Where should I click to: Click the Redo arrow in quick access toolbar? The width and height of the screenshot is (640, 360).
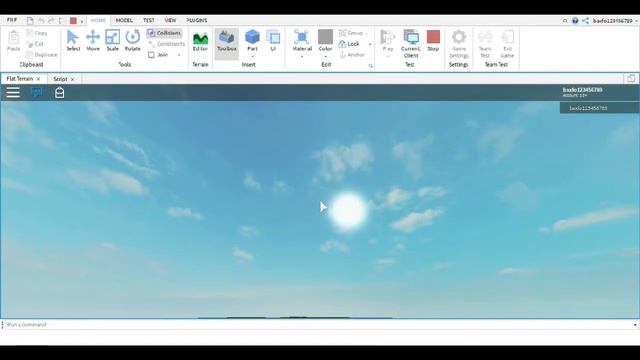click(51, 20)
